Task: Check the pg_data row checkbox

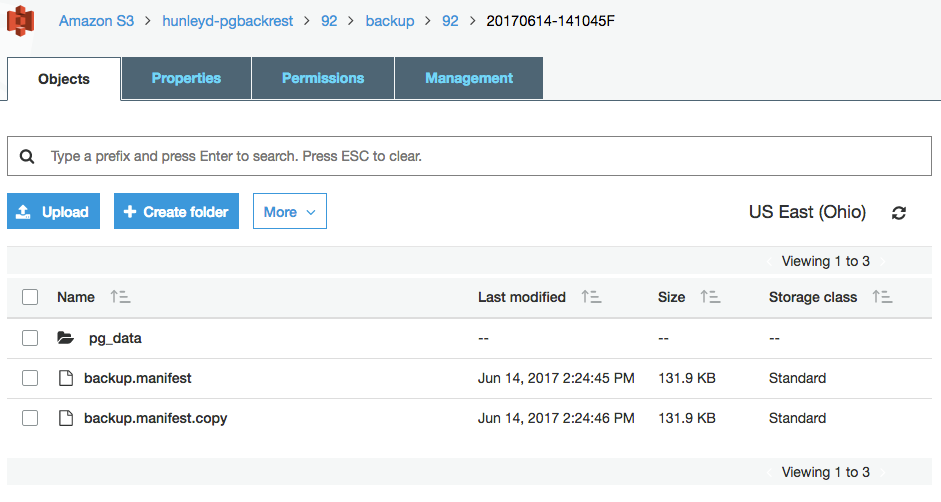Action: click(30, 338)
